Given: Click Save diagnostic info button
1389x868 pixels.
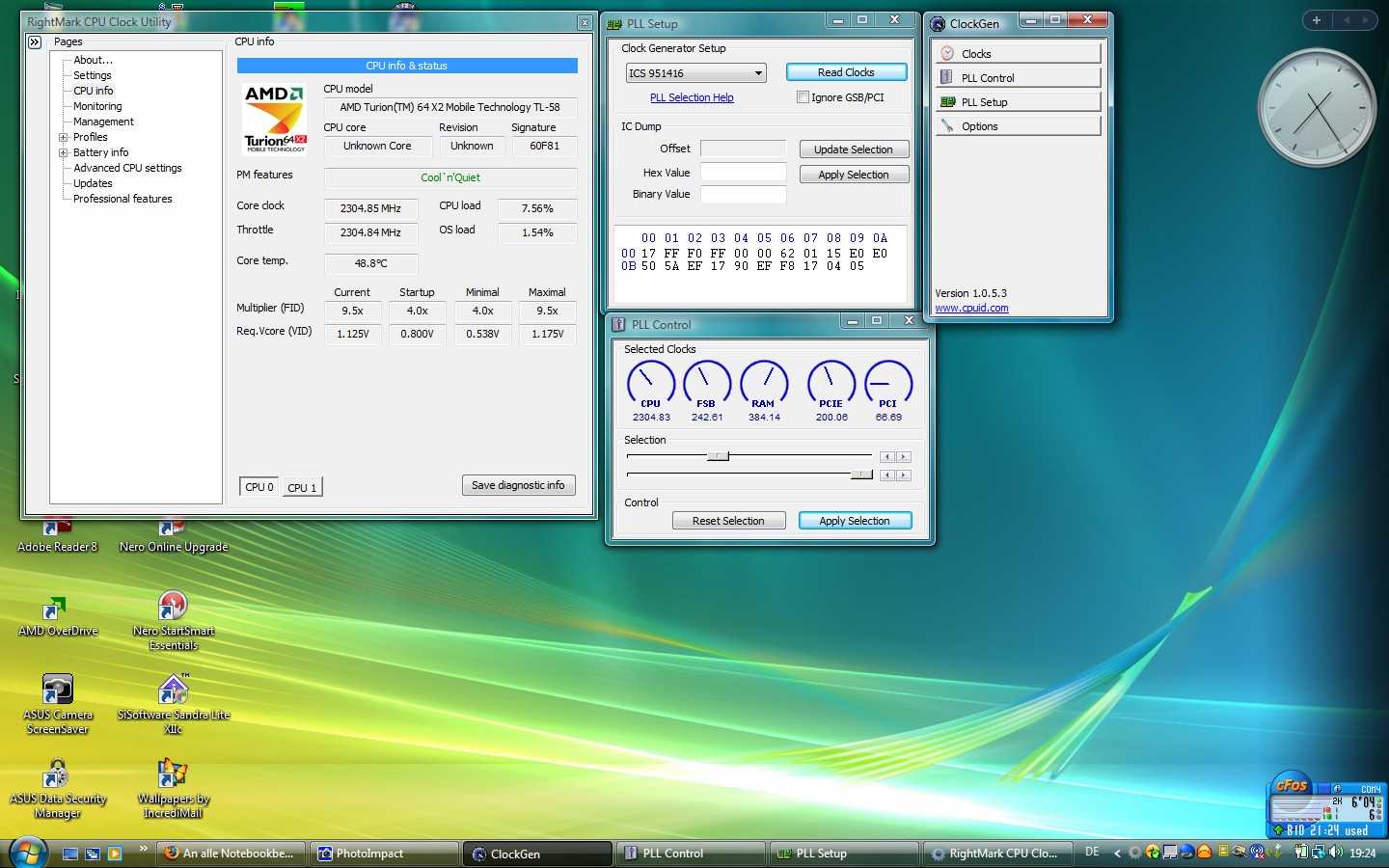Looking at the screenshot, I should pyautogui.click(x=518, y=485).
